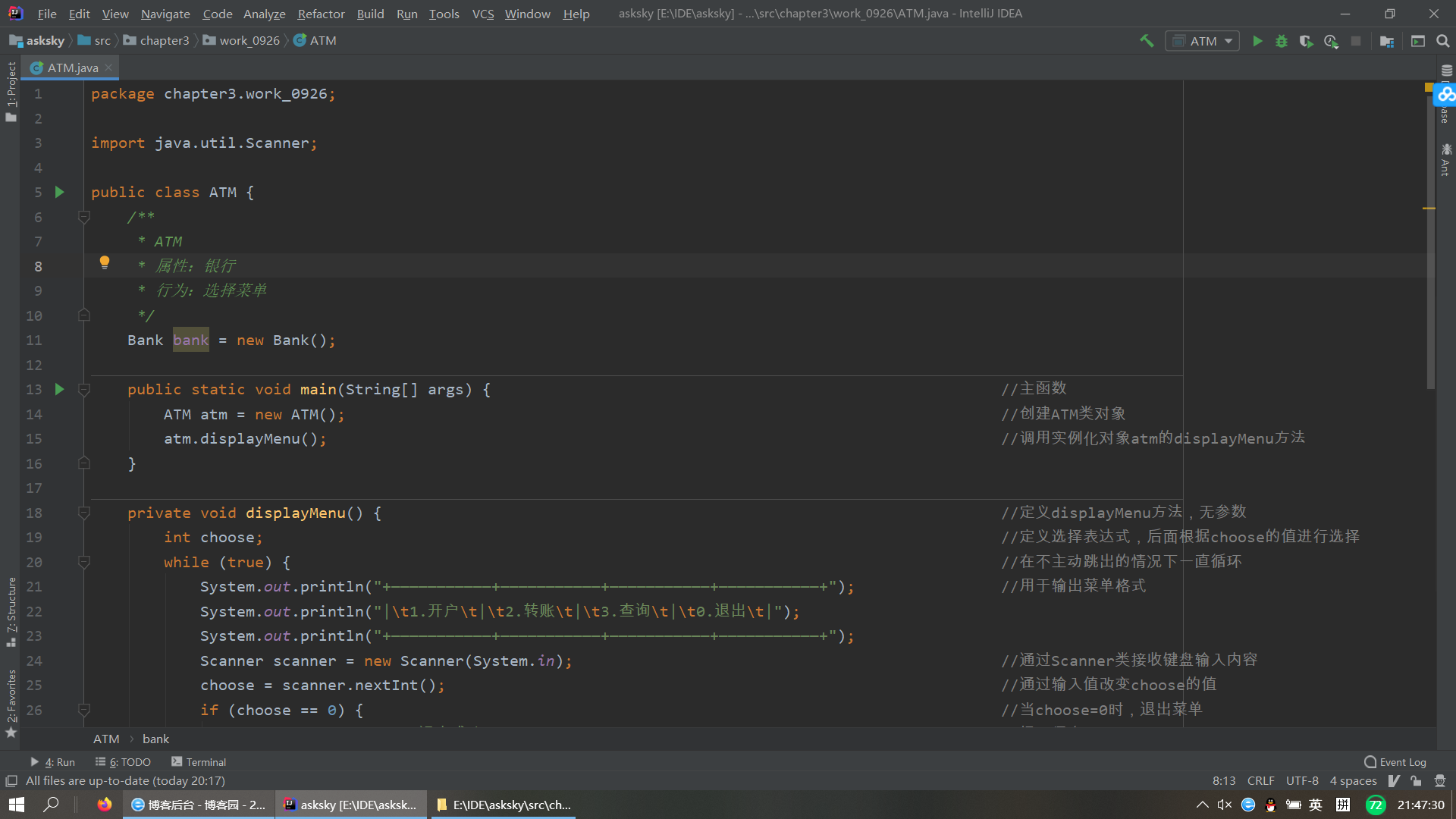The image size is (1456, 819).
Task: Open the Terminal tool window tab
Action: tap(199, 762)
